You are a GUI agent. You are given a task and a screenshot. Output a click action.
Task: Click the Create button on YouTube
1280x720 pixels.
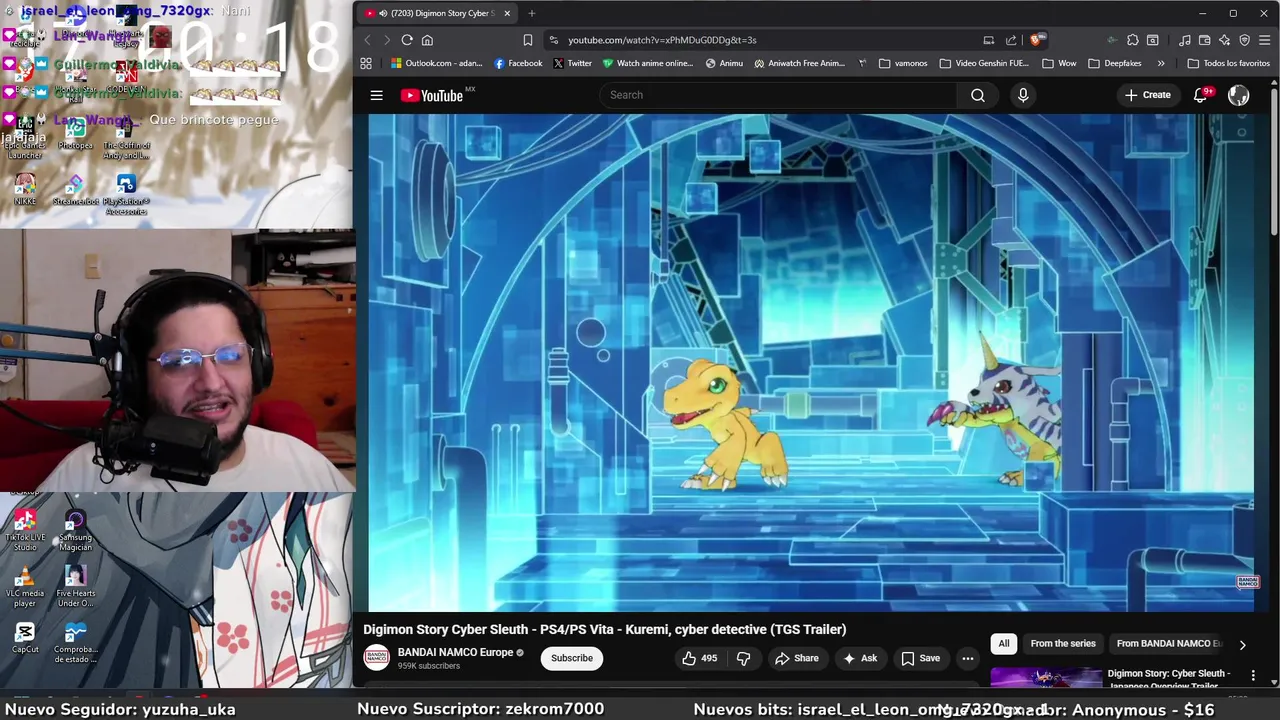[1147, 95]
